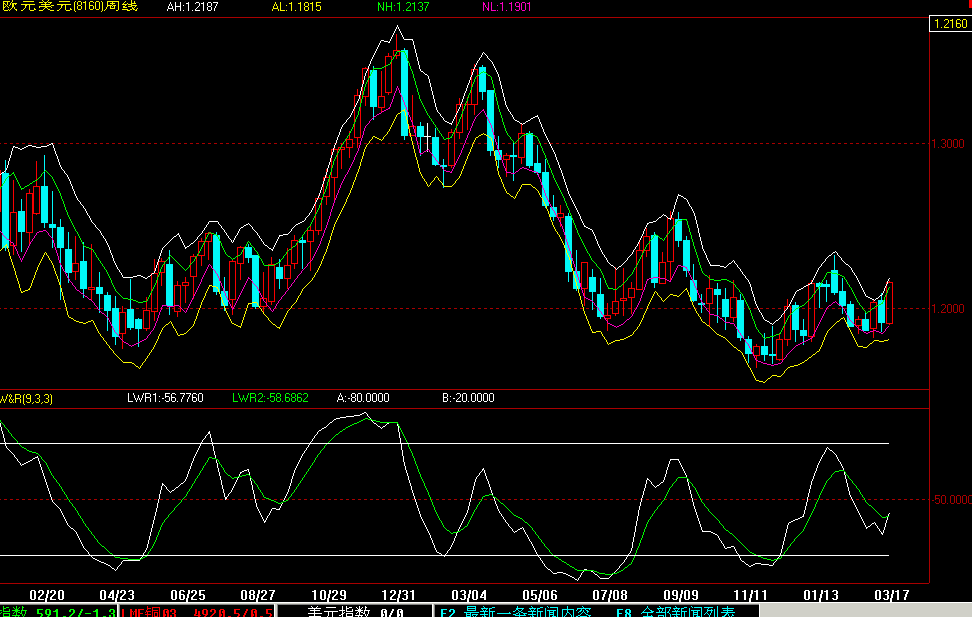Click the green 指数 591.2 quote
The height and width of the screenshot is (617, 972).
point(58,611)
